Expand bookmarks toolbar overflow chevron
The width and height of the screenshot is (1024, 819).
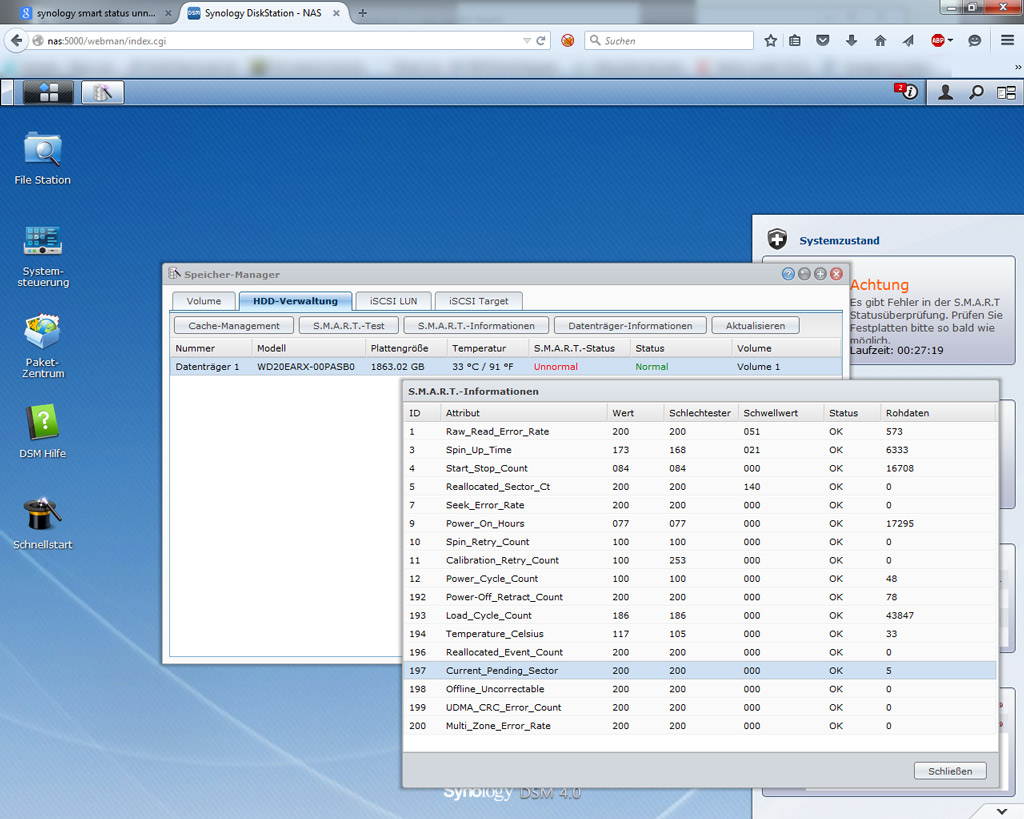tap(1017, 67)
